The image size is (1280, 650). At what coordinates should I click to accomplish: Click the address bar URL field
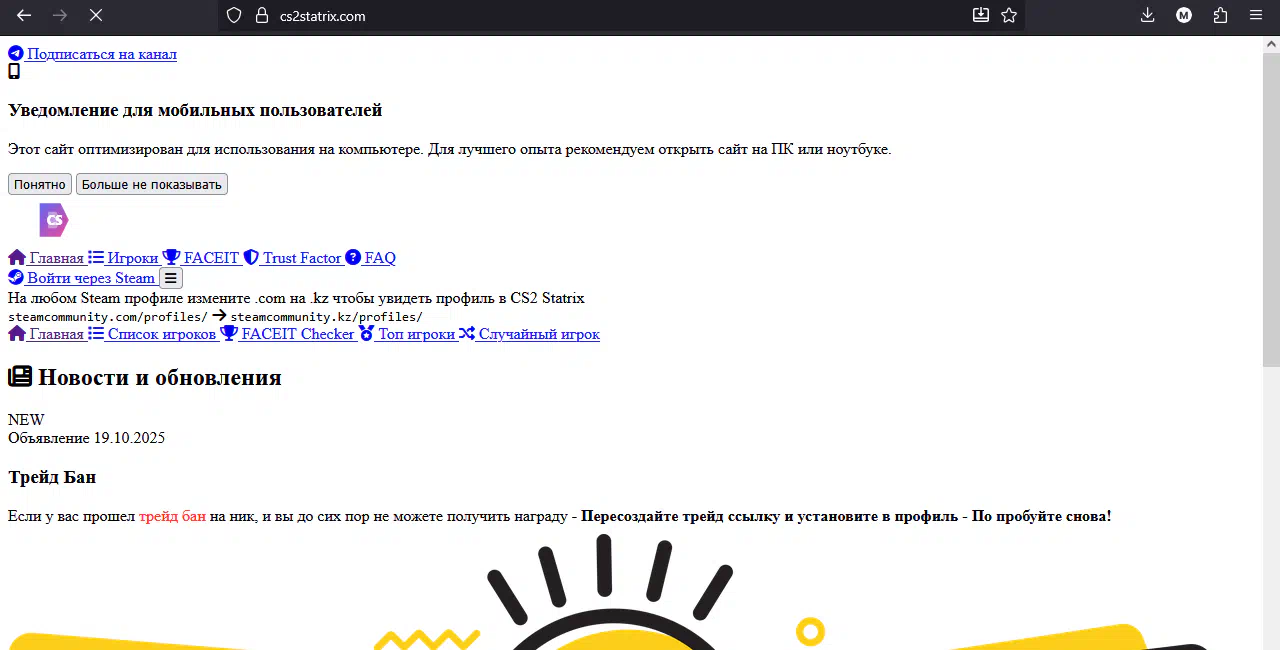(x=600, y=15)
